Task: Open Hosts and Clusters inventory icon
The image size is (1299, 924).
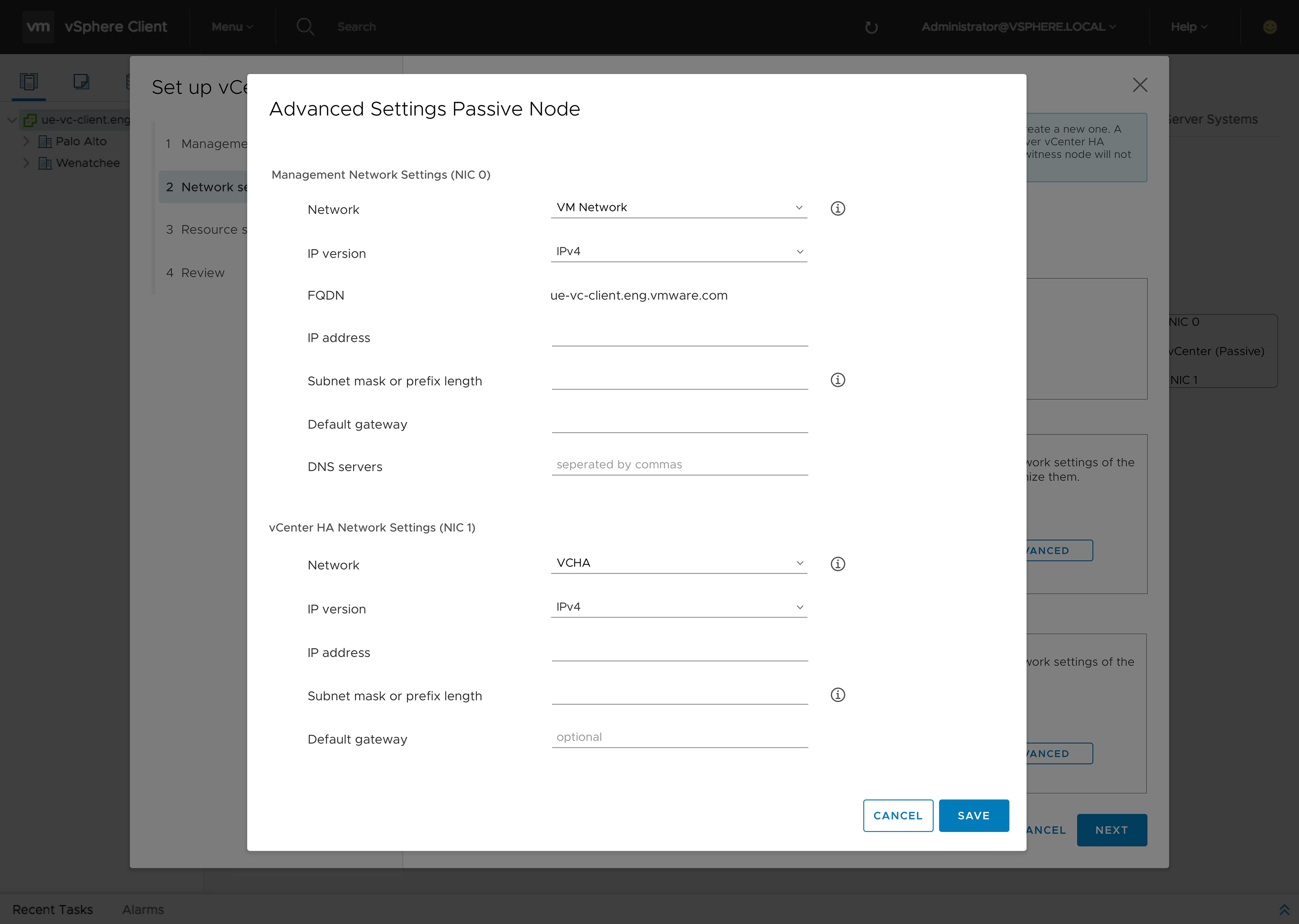Action: tap(29, 81)
